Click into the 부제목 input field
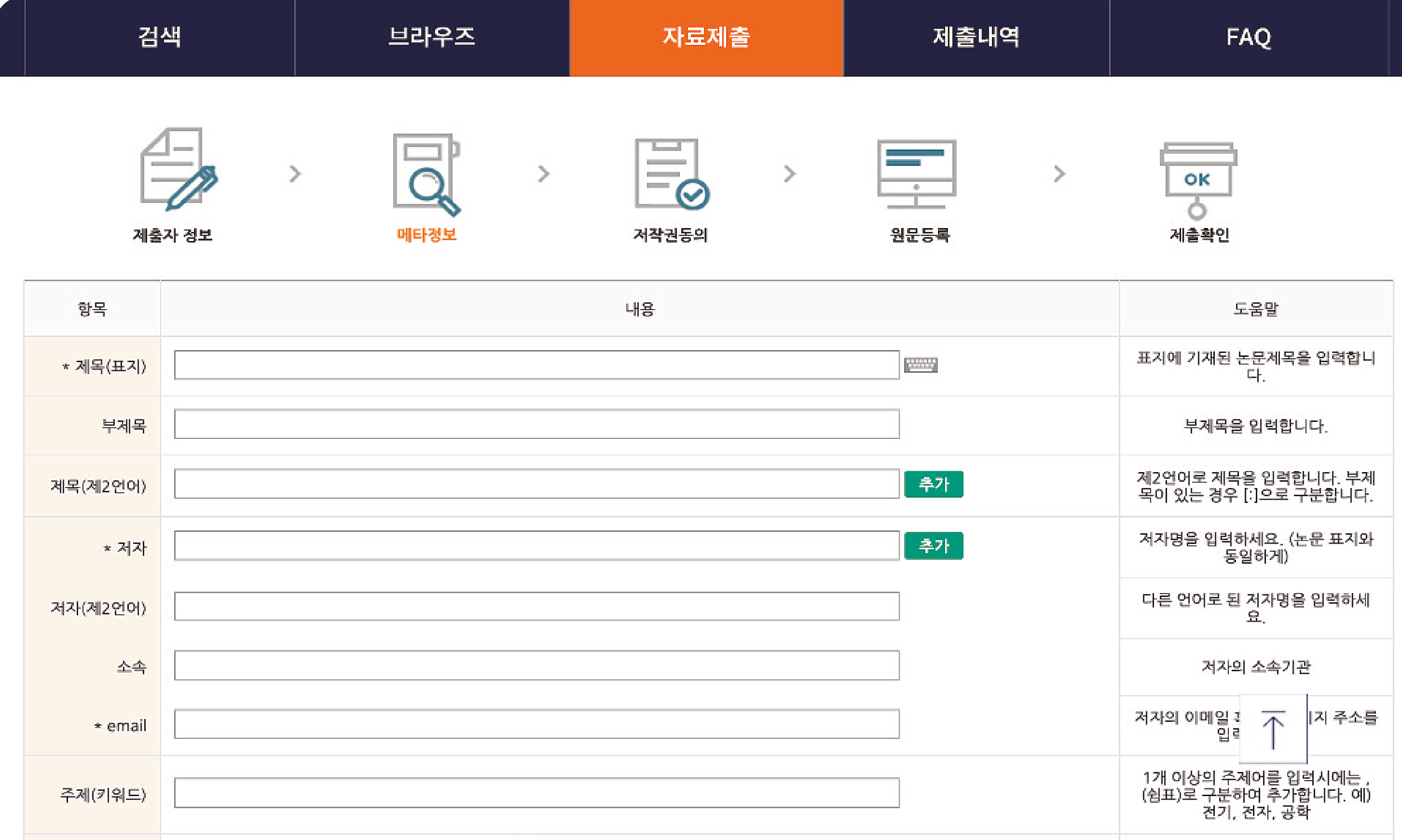Image resolution: width=1402 pixels, height=840 pixels. (536, 424)
